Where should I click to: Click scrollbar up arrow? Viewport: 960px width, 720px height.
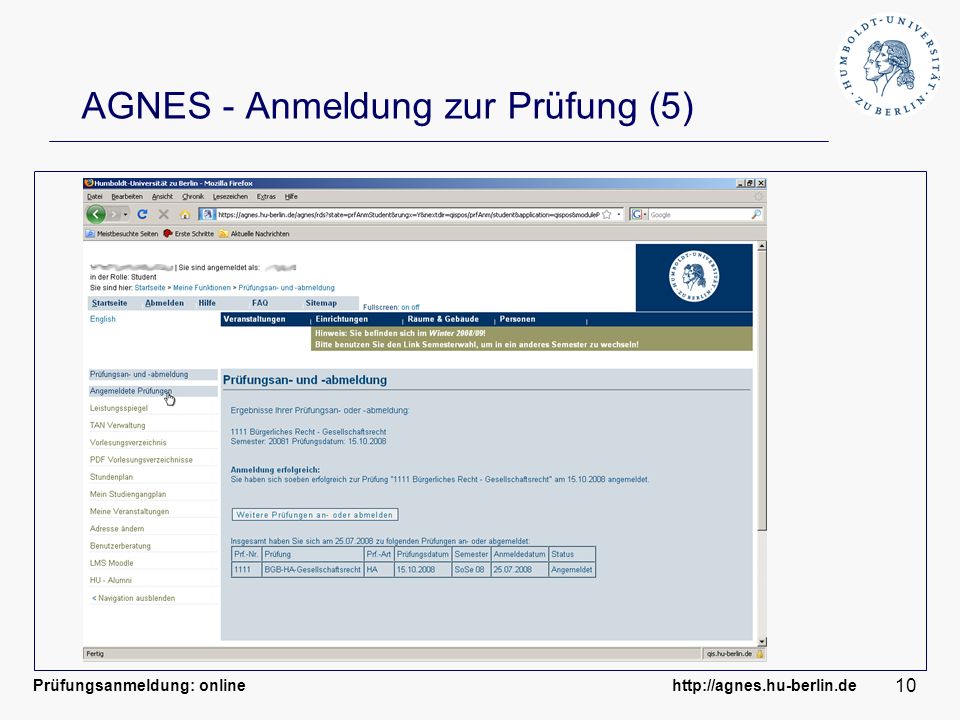click(x=762, y=246)
